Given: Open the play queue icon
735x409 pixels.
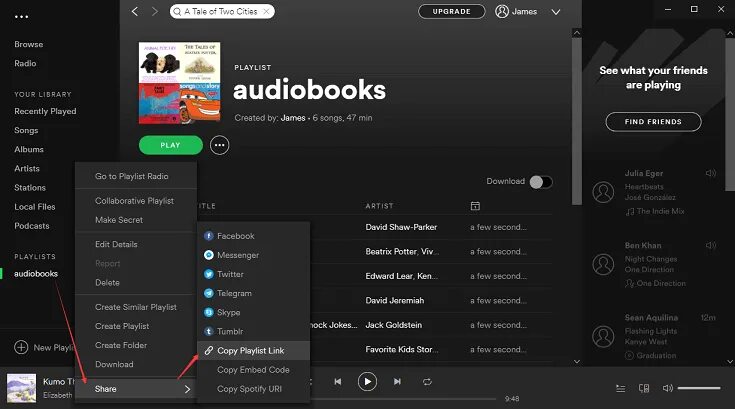Looking at the screenshot, I should tap(620, 388).
